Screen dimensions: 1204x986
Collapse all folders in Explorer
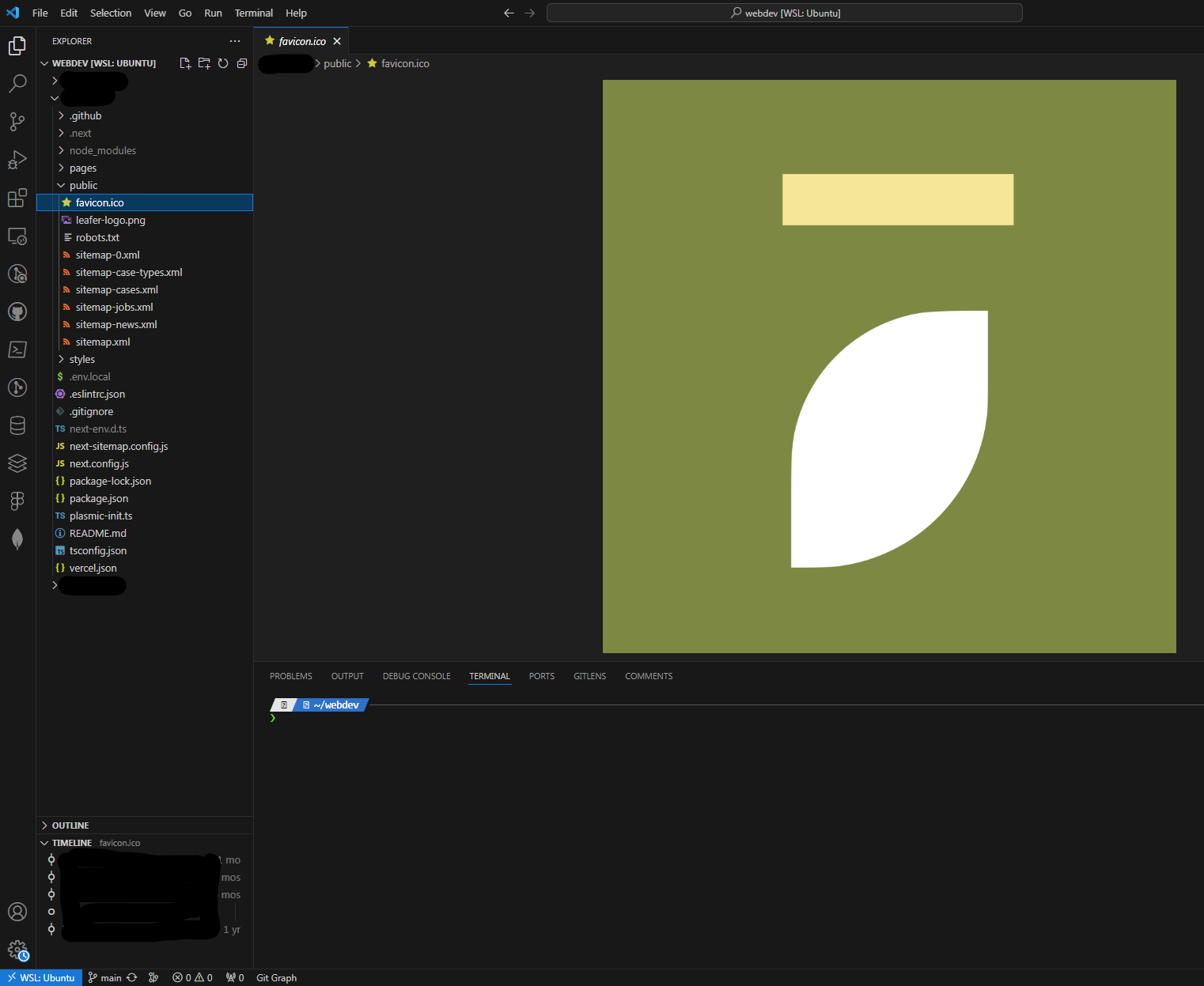point(242,63)
